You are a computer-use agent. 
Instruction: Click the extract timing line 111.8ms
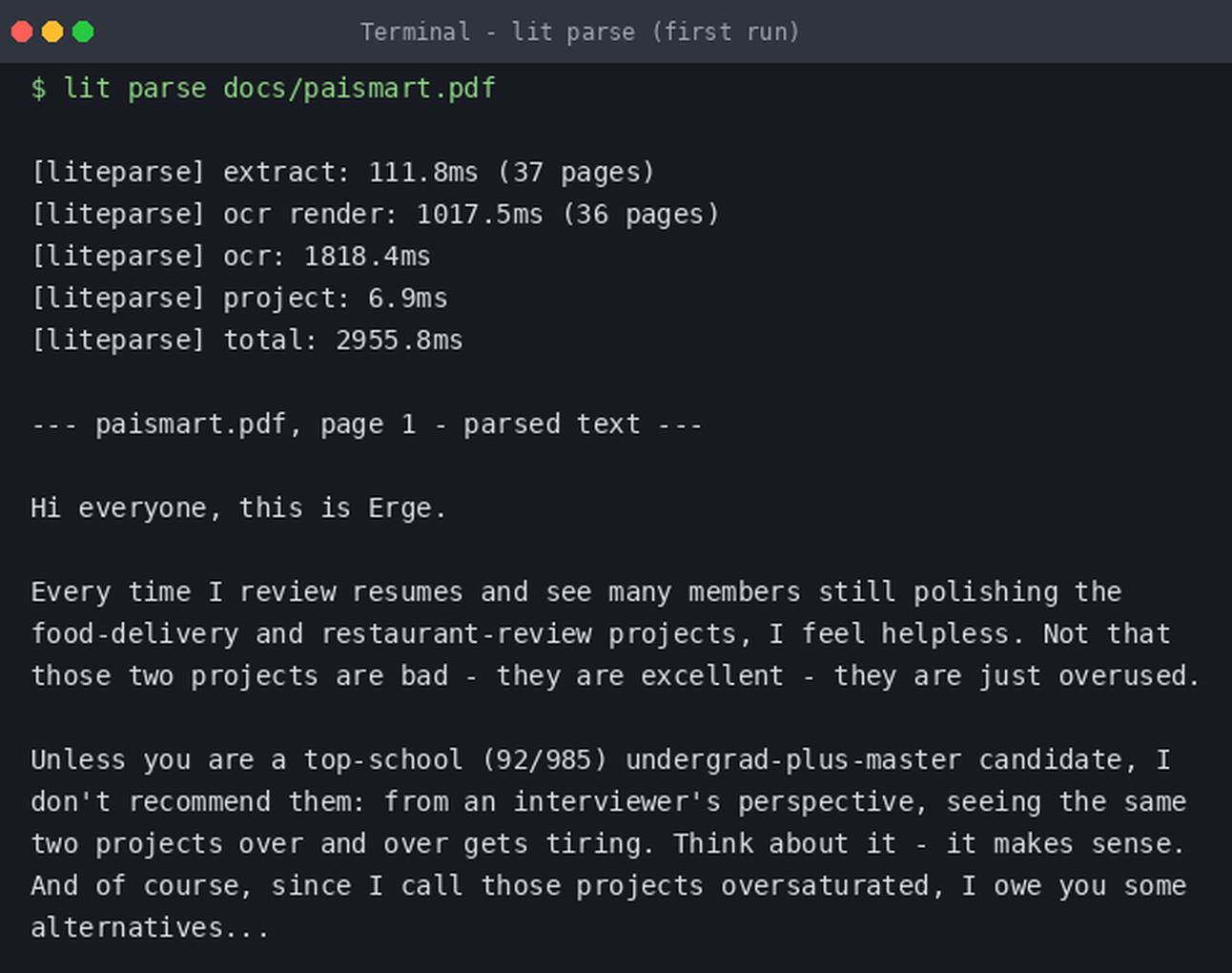343,173
